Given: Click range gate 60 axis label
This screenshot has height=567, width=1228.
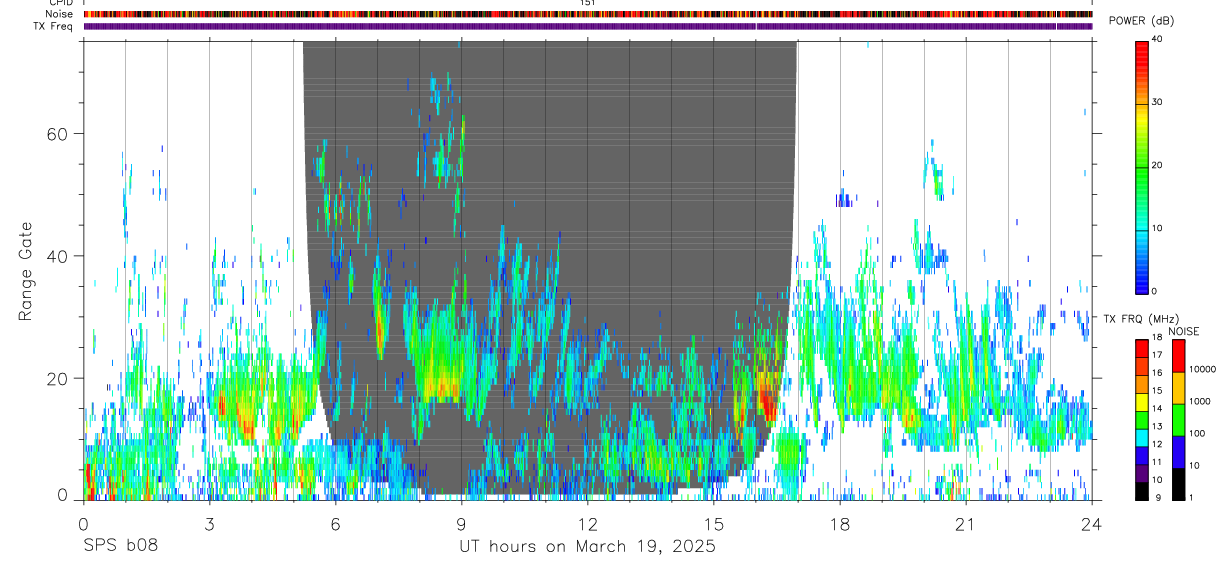Looking at the screenshot, I should (x=56, y=134).
